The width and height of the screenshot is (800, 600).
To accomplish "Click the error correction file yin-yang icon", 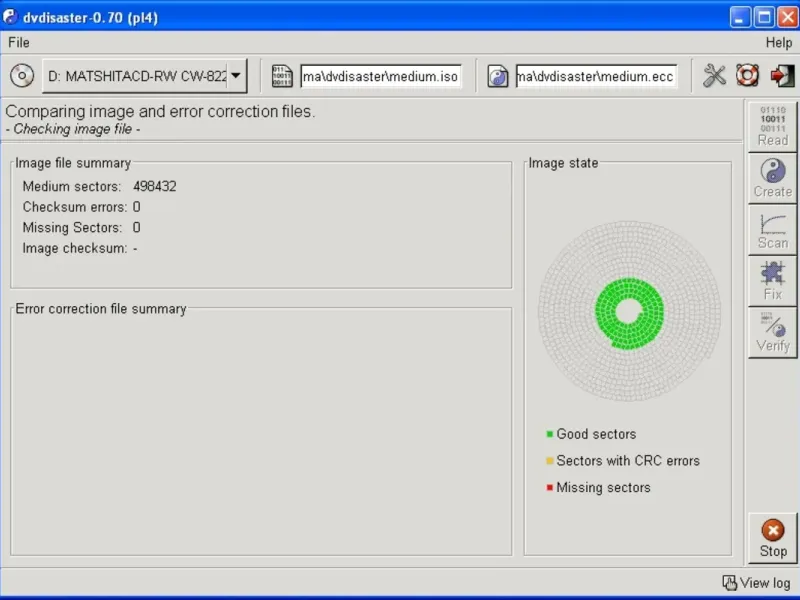I will point(497,77).
